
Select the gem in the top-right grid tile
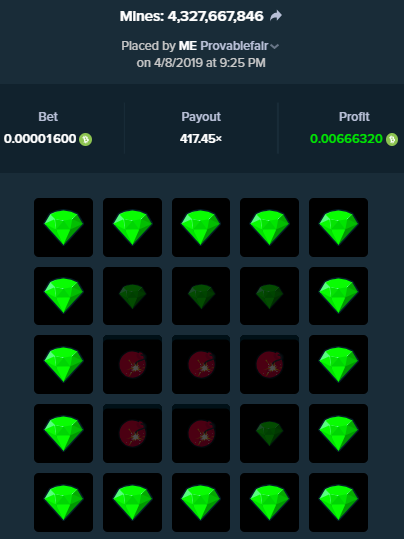click(338, 227)
